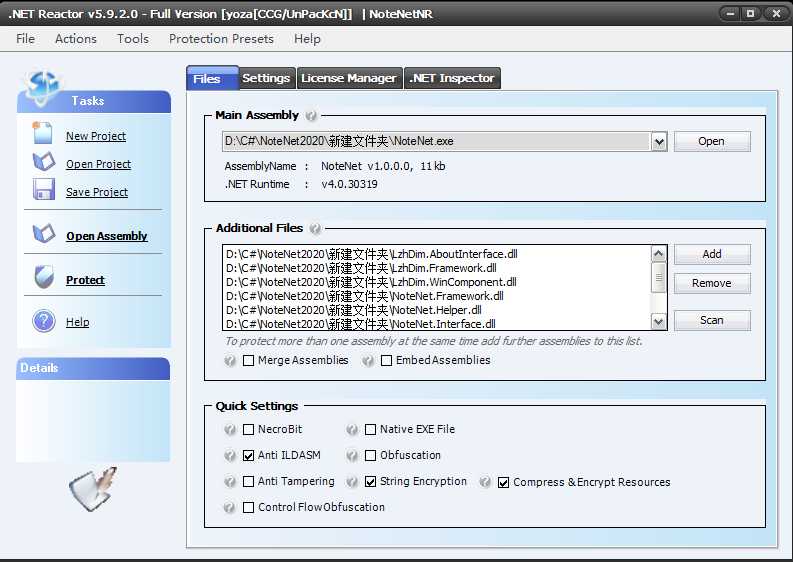Open the Tools menu
Image resolution: width=793 pixels, height=562 pixels.
coord(133,39)
